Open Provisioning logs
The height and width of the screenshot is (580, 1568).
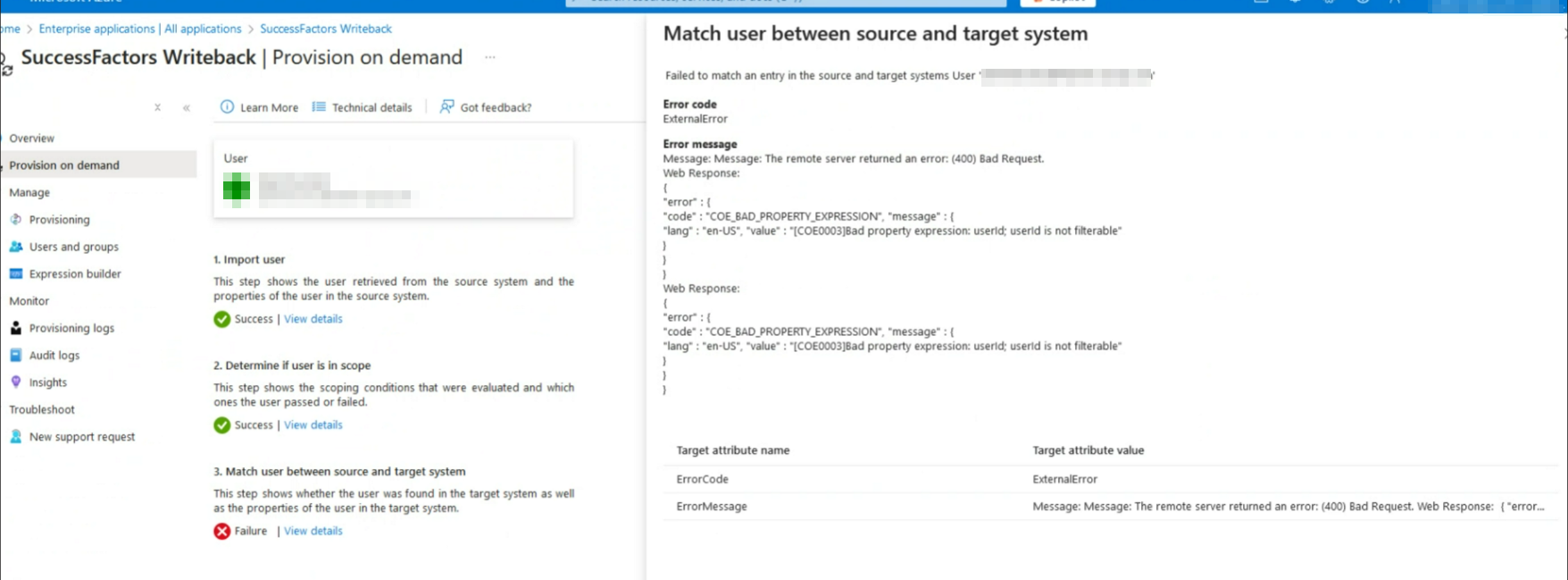point(71,328)
